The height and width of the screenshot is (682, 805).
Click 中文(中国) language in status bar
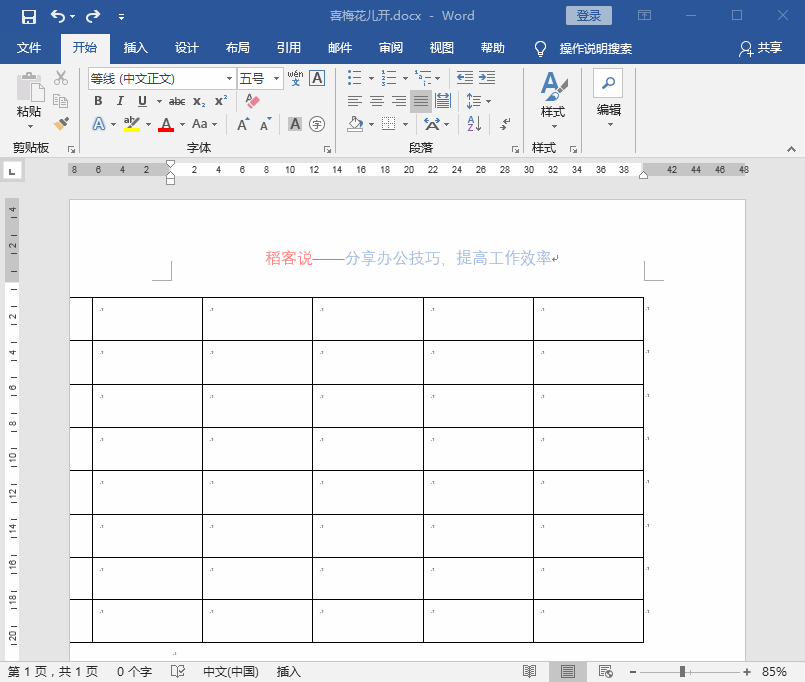point(231,671)
